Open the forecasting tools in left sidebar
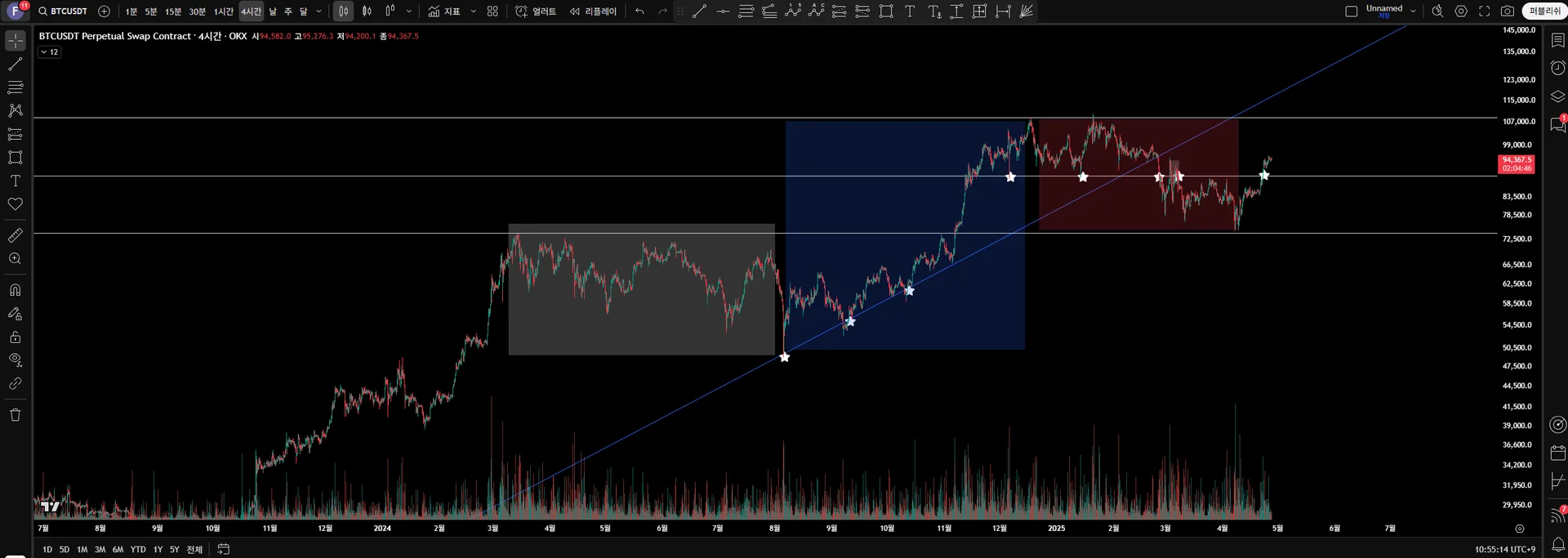1568x558 pixels. tap(16, 134)
